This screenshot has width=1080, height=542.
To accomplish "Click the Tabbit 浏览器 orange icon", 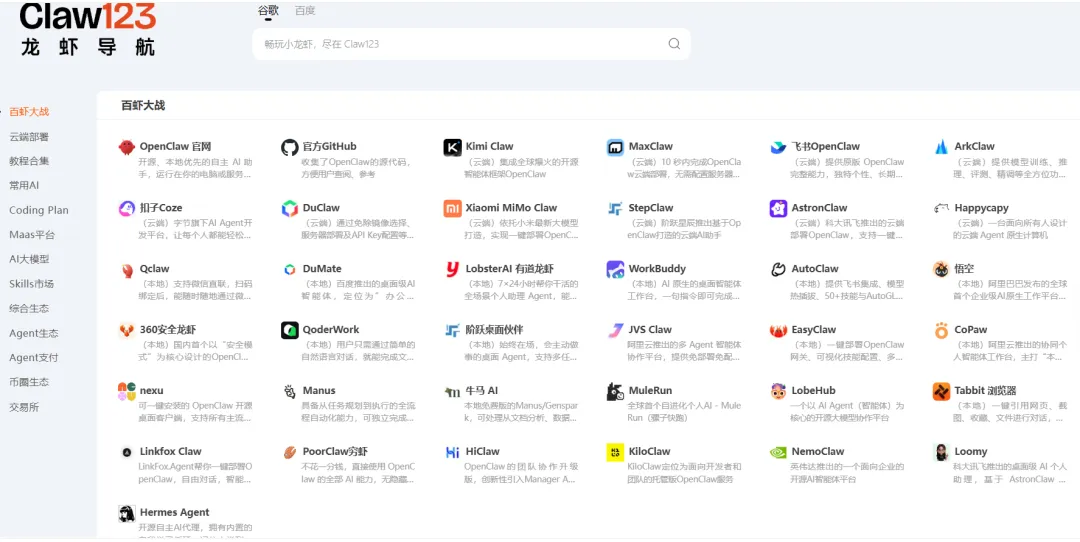I will click(x=941, y=391).
